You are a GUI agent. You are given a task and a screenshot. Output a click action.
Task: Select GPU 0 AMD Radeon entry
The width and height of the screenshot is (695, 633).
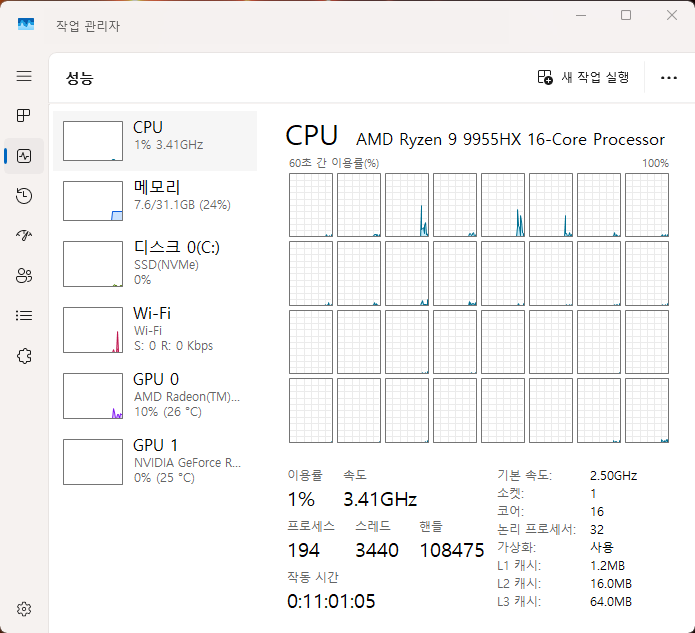tap(155, 395)
